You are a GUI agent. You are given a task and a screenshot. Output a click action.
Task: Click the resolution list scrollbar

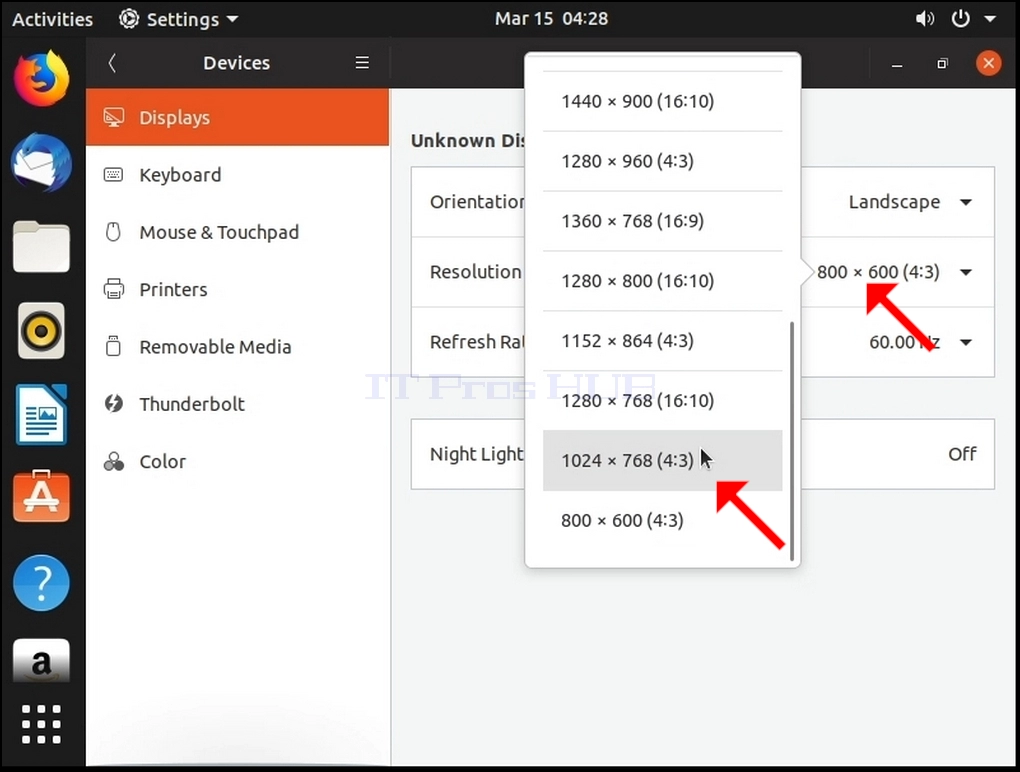(792, 440)
